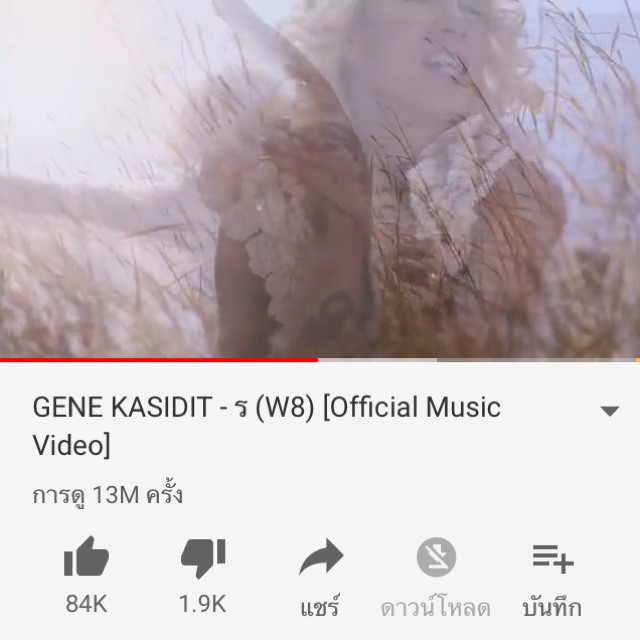Click the ดาวน์โหลด download label

coord(436,607)
